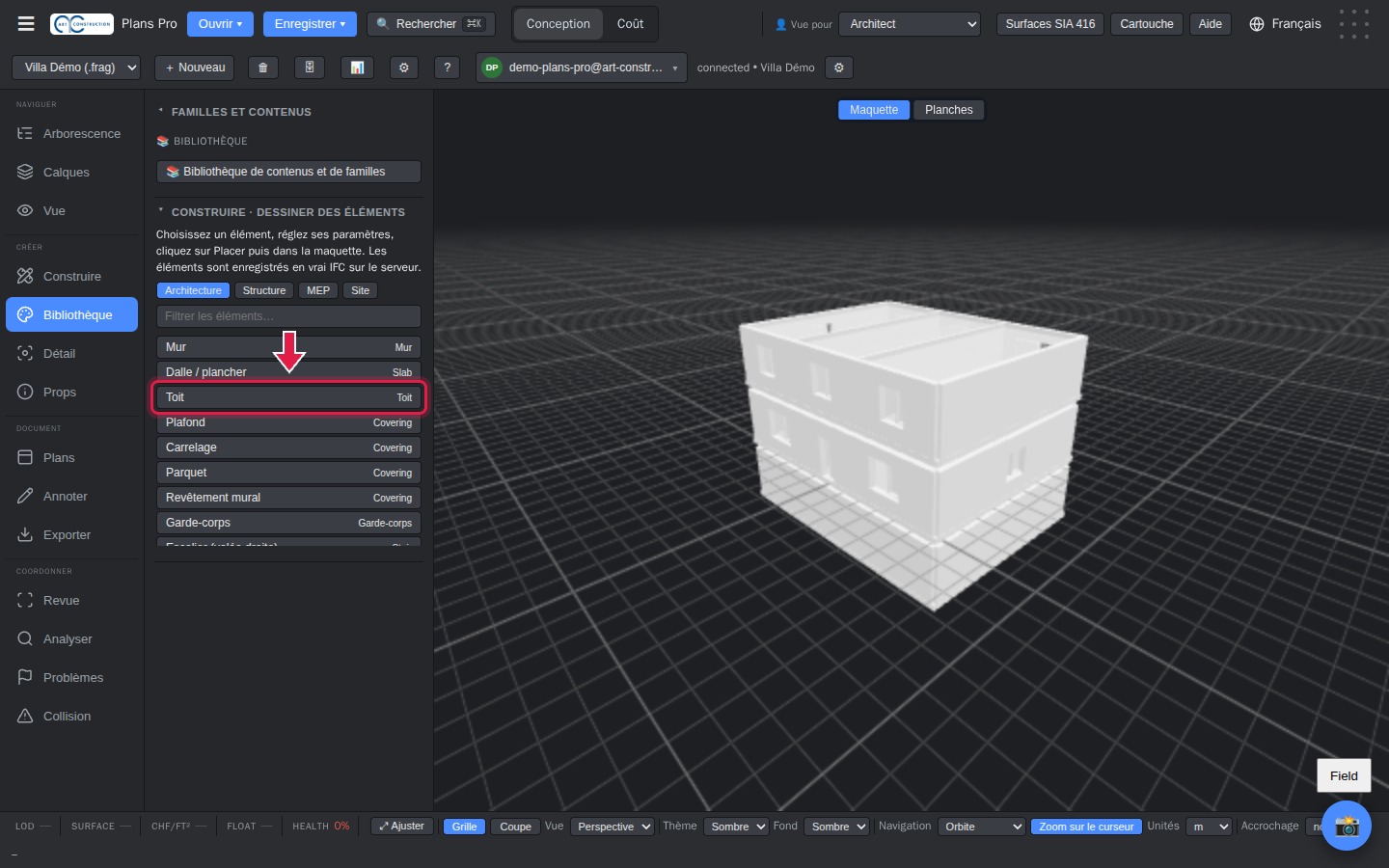Open the Villa Démo (.frag) project dropdown

tap(76, 68)
